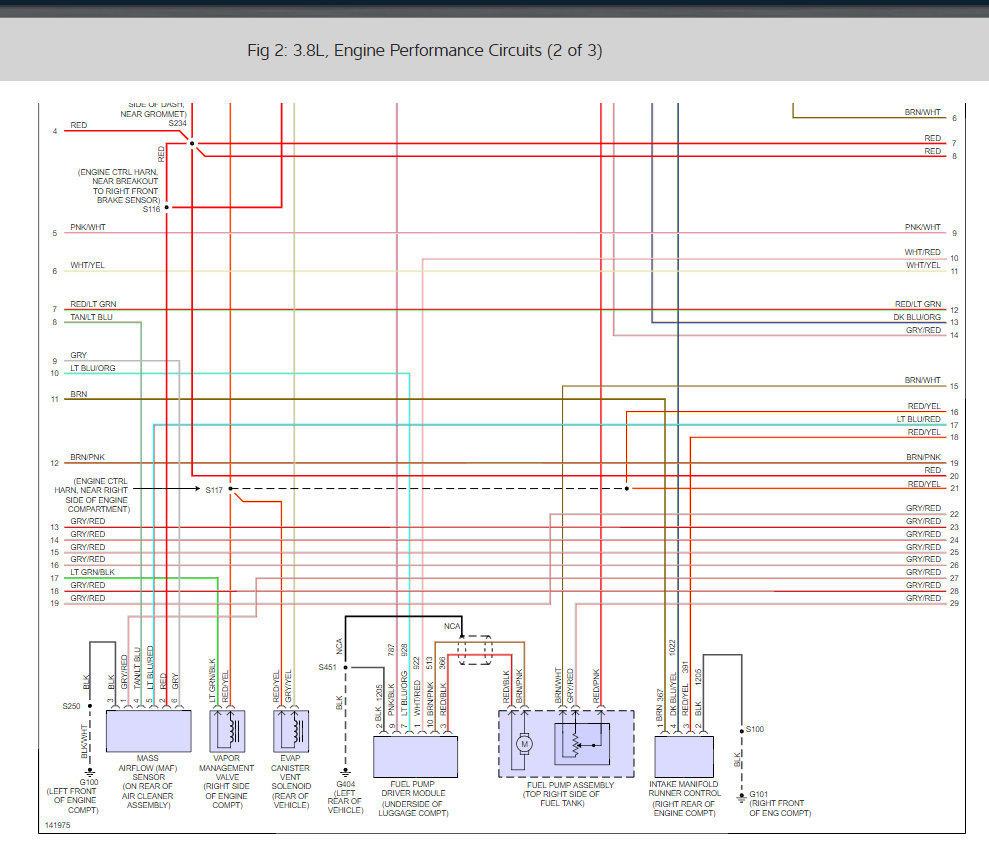This screenshot has height=858, width=989.
Task: Click the S234 splice dot
Action: click(192, 143)
